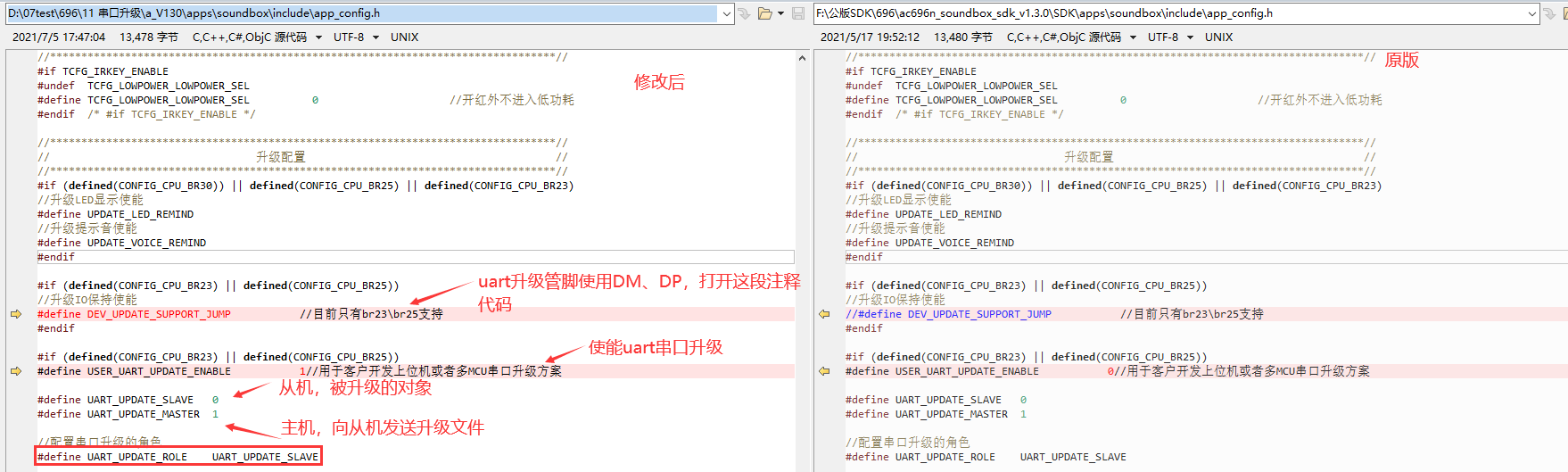The image size is (1568, 472).
Task: Click right pane size 13,480 字节
Action: (x=963, y=37)
